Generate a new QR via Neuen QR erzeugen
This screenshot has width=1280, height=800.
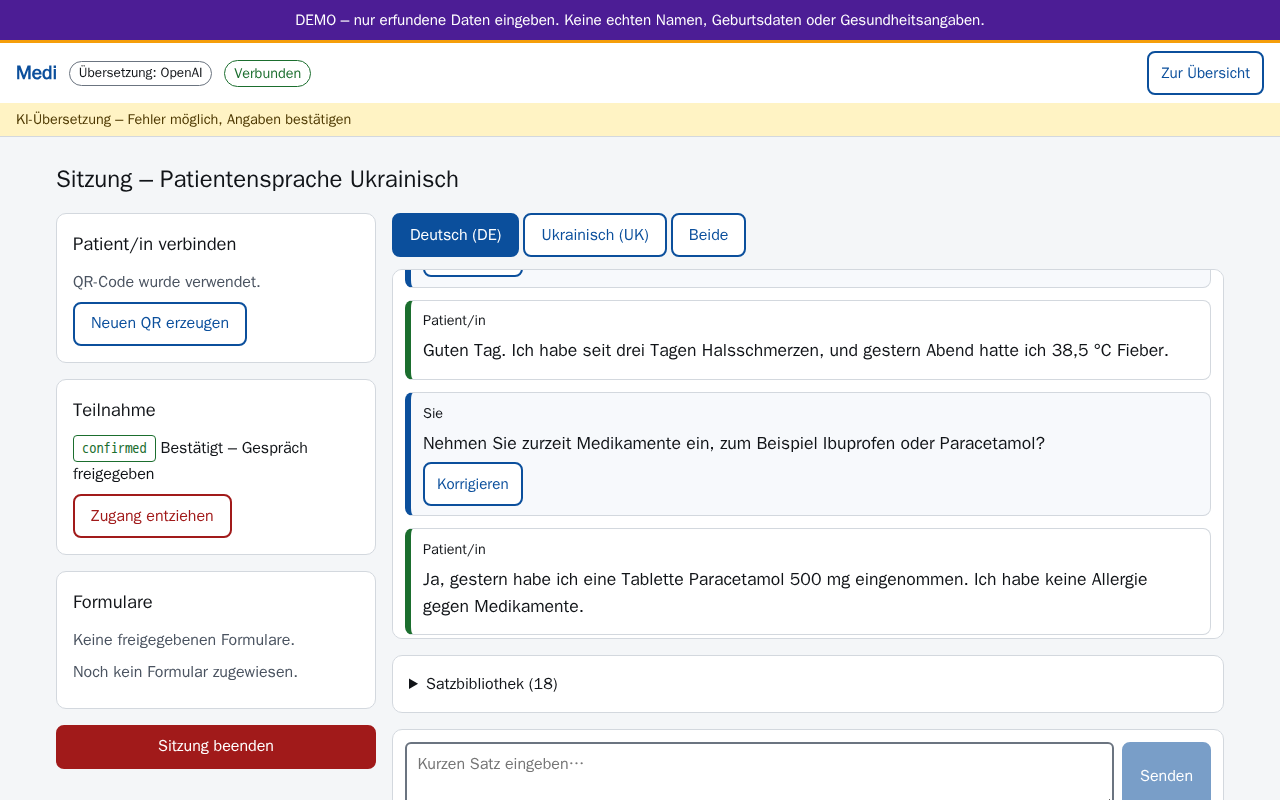160,324
